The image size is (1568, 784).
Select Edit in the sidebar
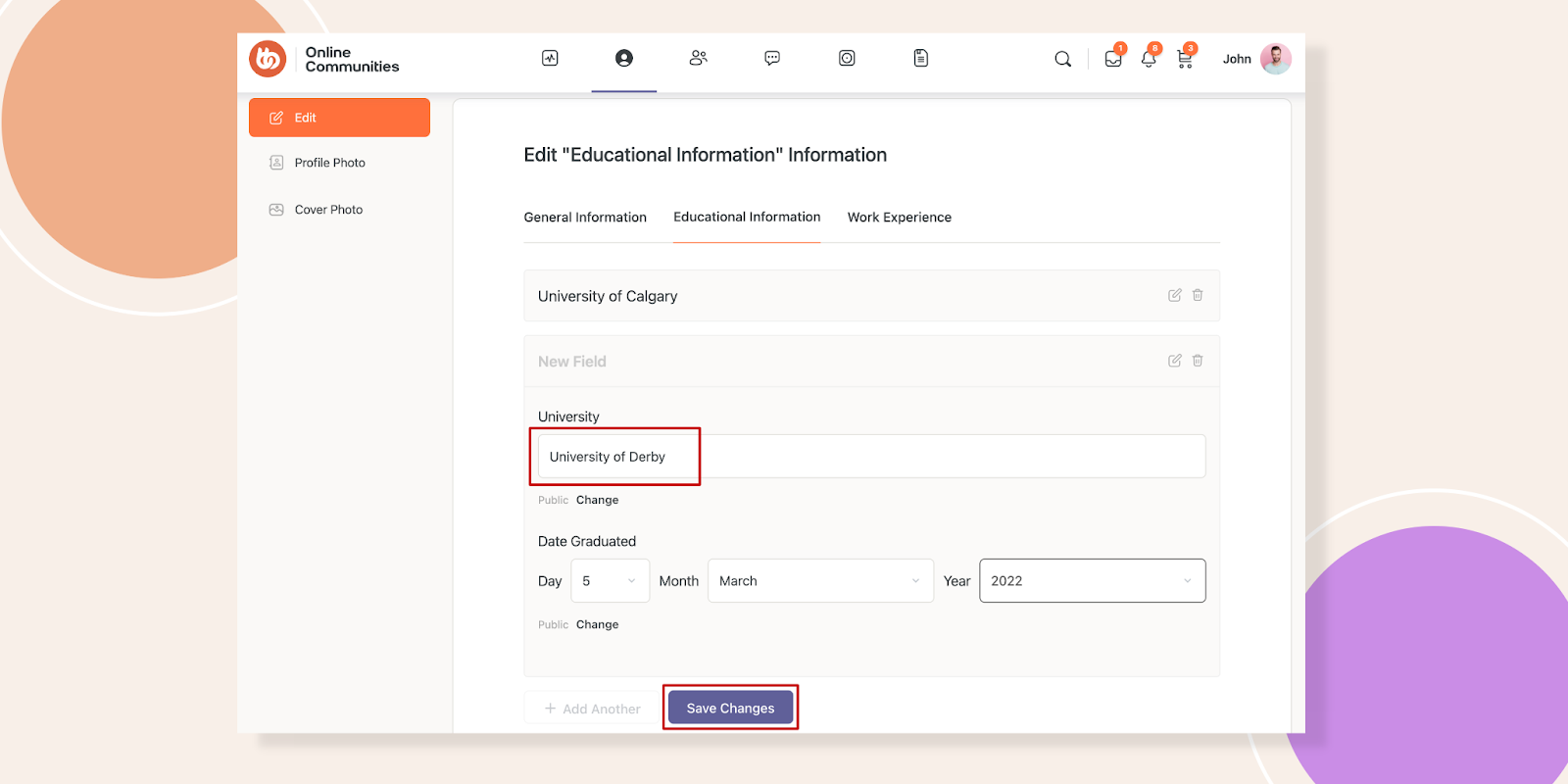pos(339,118)
